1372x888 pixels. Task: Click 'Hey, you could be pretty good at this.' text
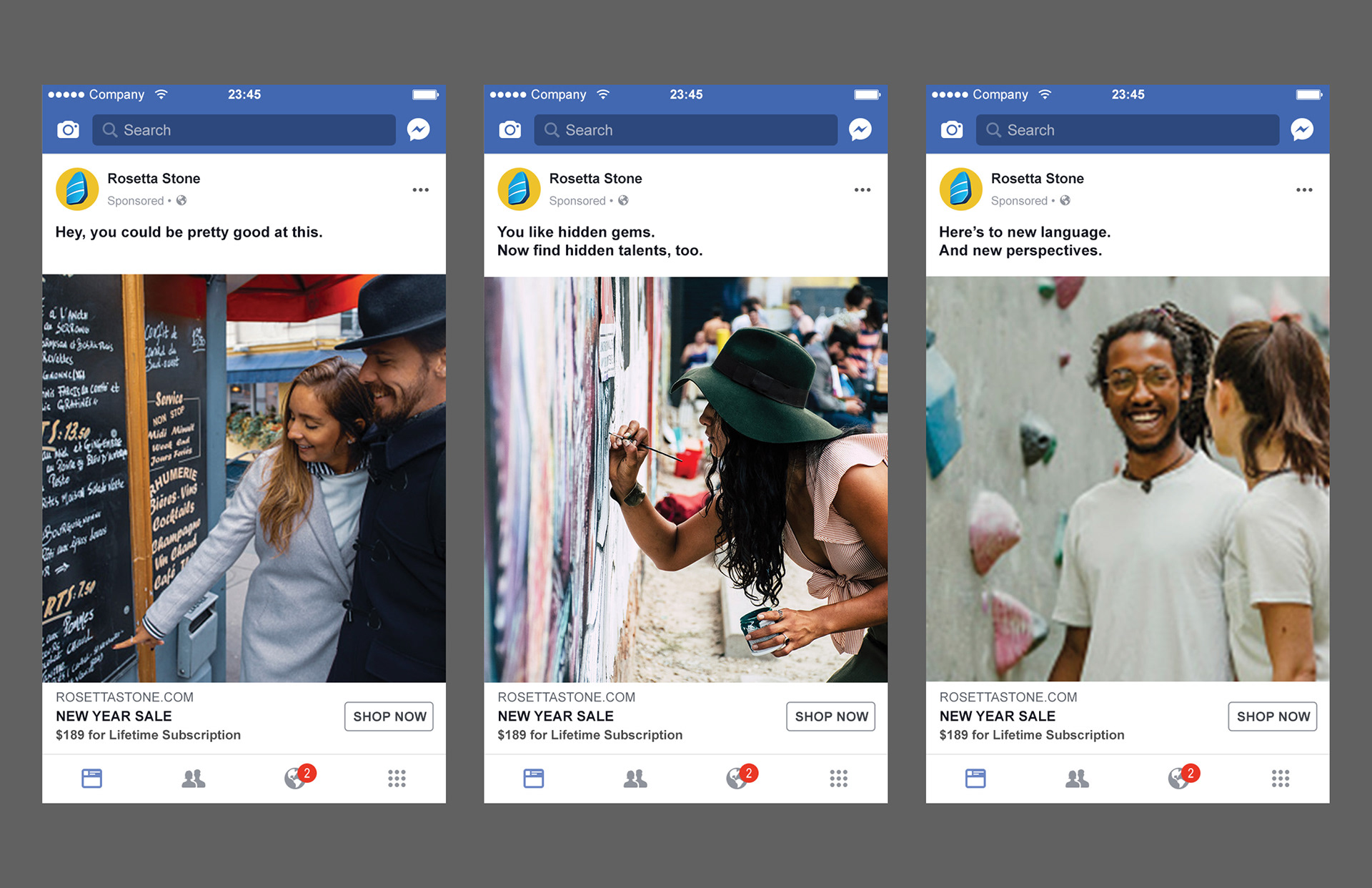(x=189, y=232)
